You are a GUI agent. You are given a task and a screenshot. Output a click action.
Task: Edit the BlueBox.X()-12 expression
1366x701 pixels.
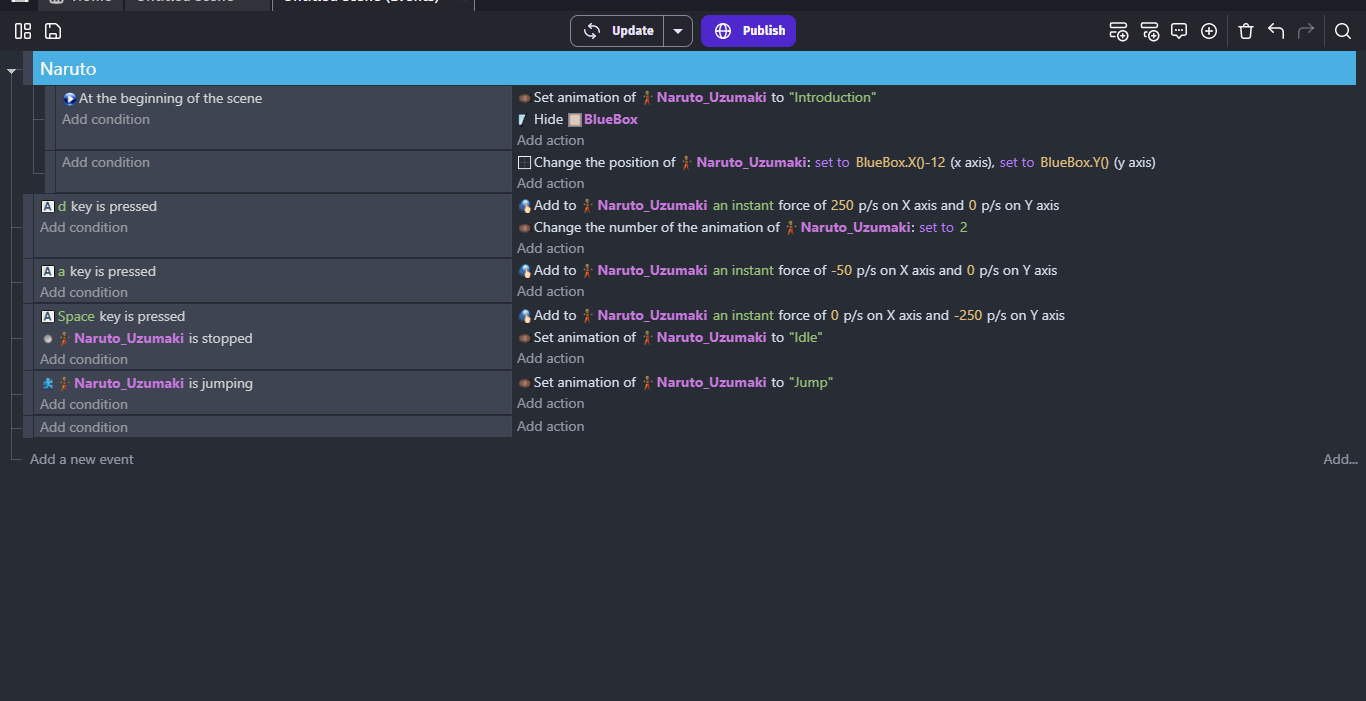coord(901,162)
